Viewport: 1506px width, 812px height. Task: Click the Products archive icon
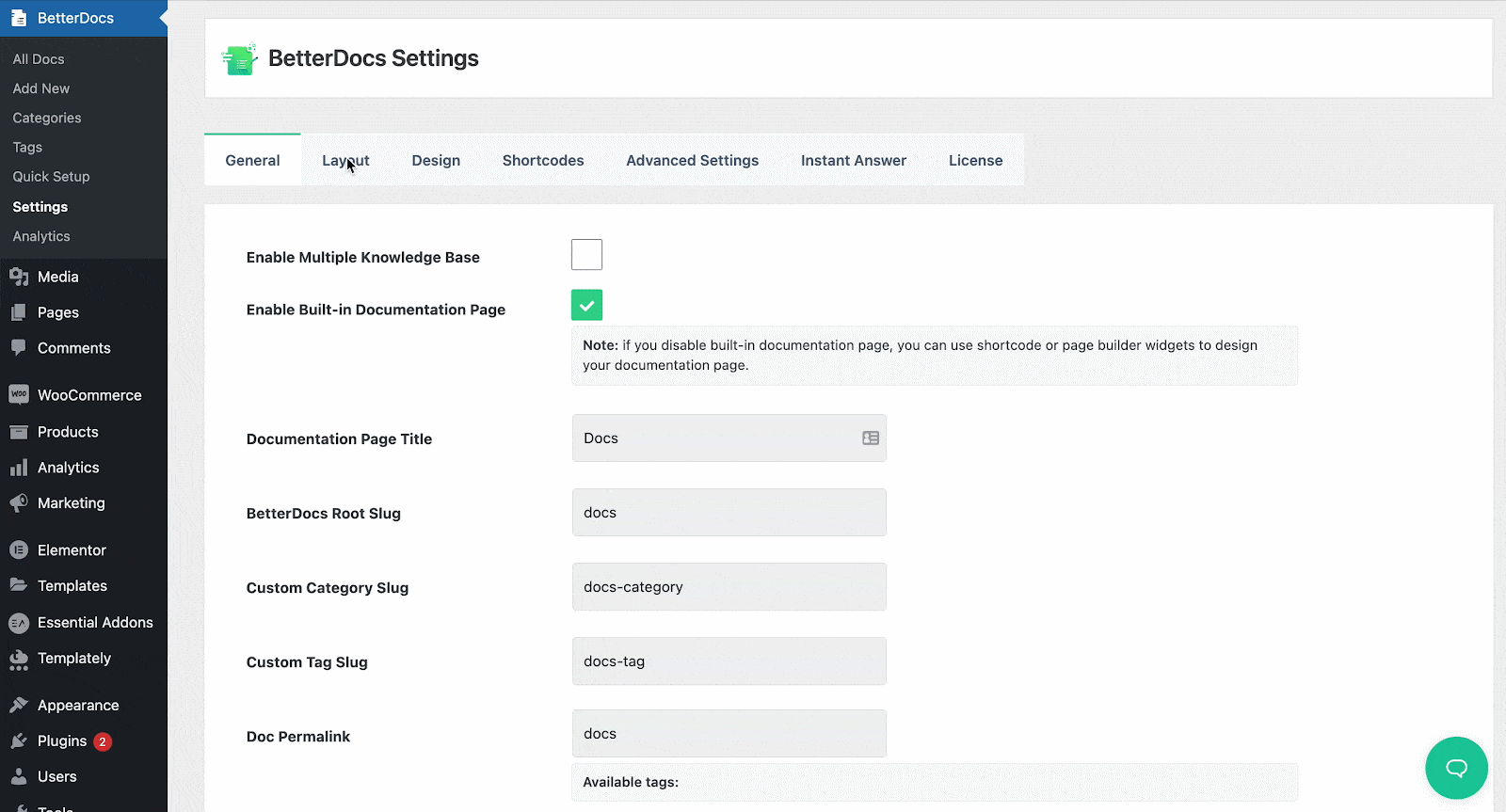[x=19, y=432]
